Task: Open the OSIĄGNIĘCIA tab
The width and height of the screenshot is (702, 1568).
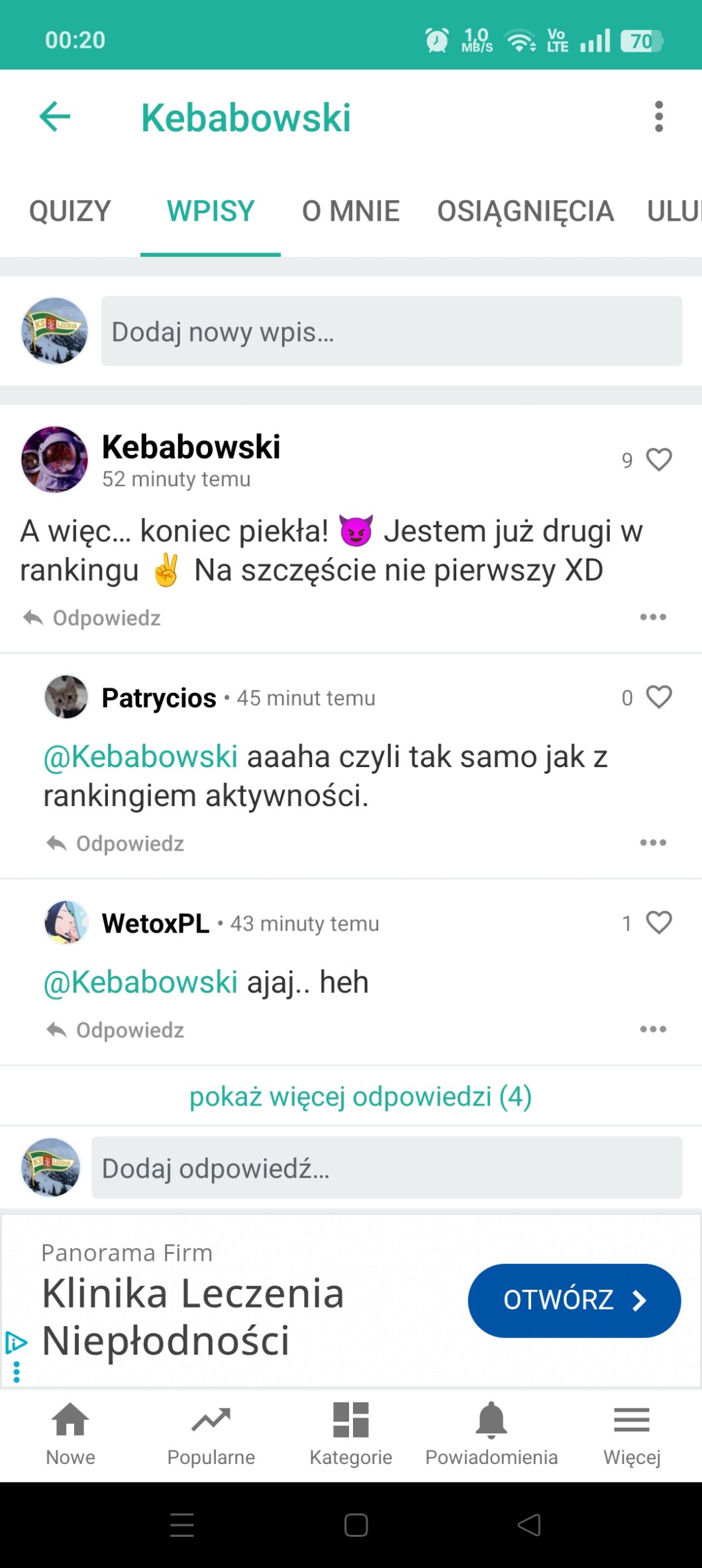Action: (x=525, y=211)
